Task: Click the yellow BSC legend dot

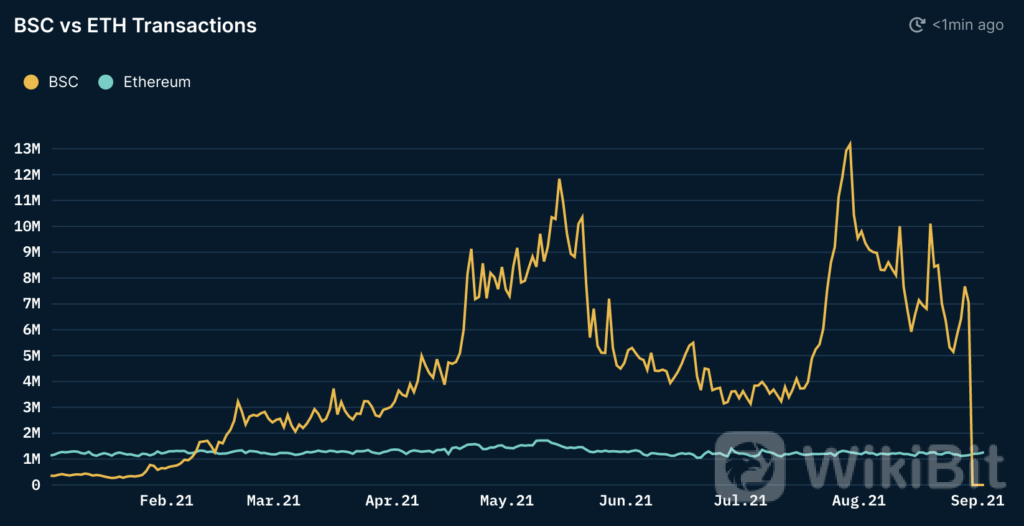Action: (x=31, y=82)
